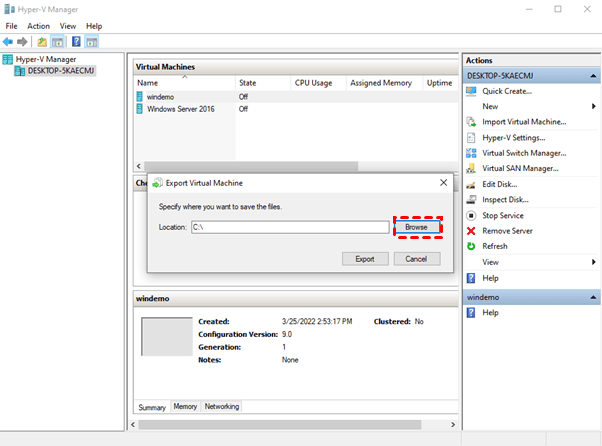Sort by Uptime column header
Screen dimensions: 602x446
coord(440,83)
